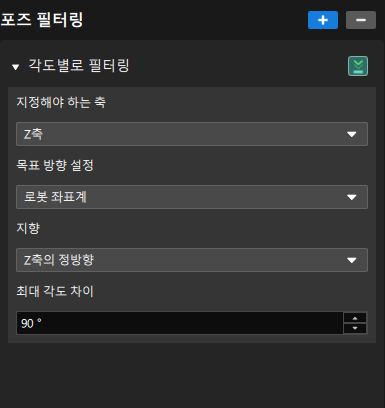
Task: Click the 목표 방향 설정 label
Action: [x=55, y=165]
